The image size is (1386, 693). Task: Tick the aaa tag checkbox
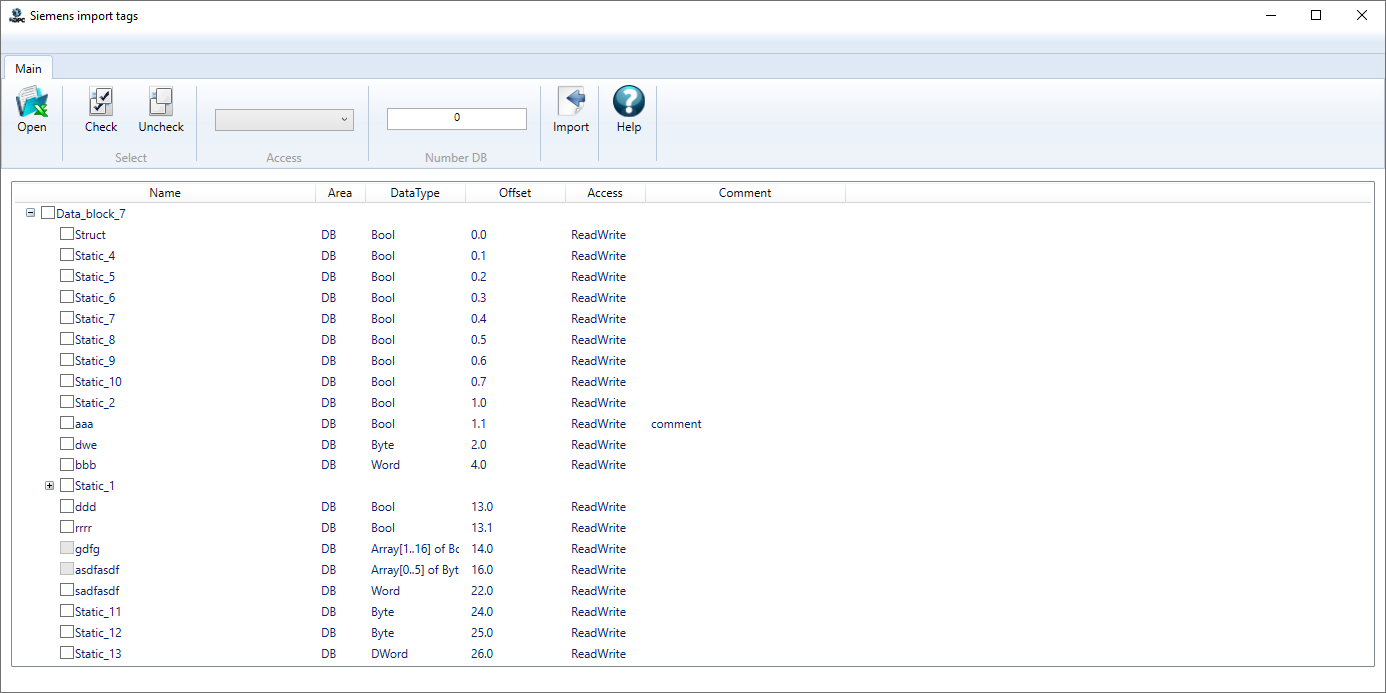[67, 423]
